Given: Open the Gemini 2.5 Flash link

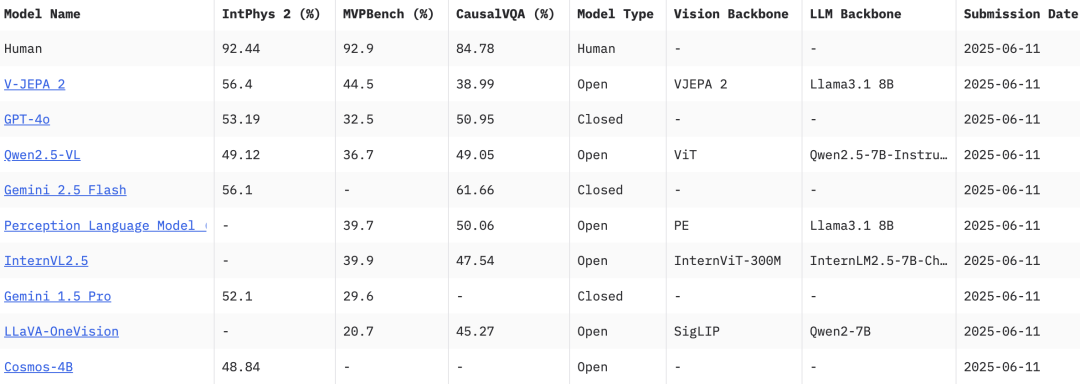Looking at the screenshot, I should [x=65, y=190].
